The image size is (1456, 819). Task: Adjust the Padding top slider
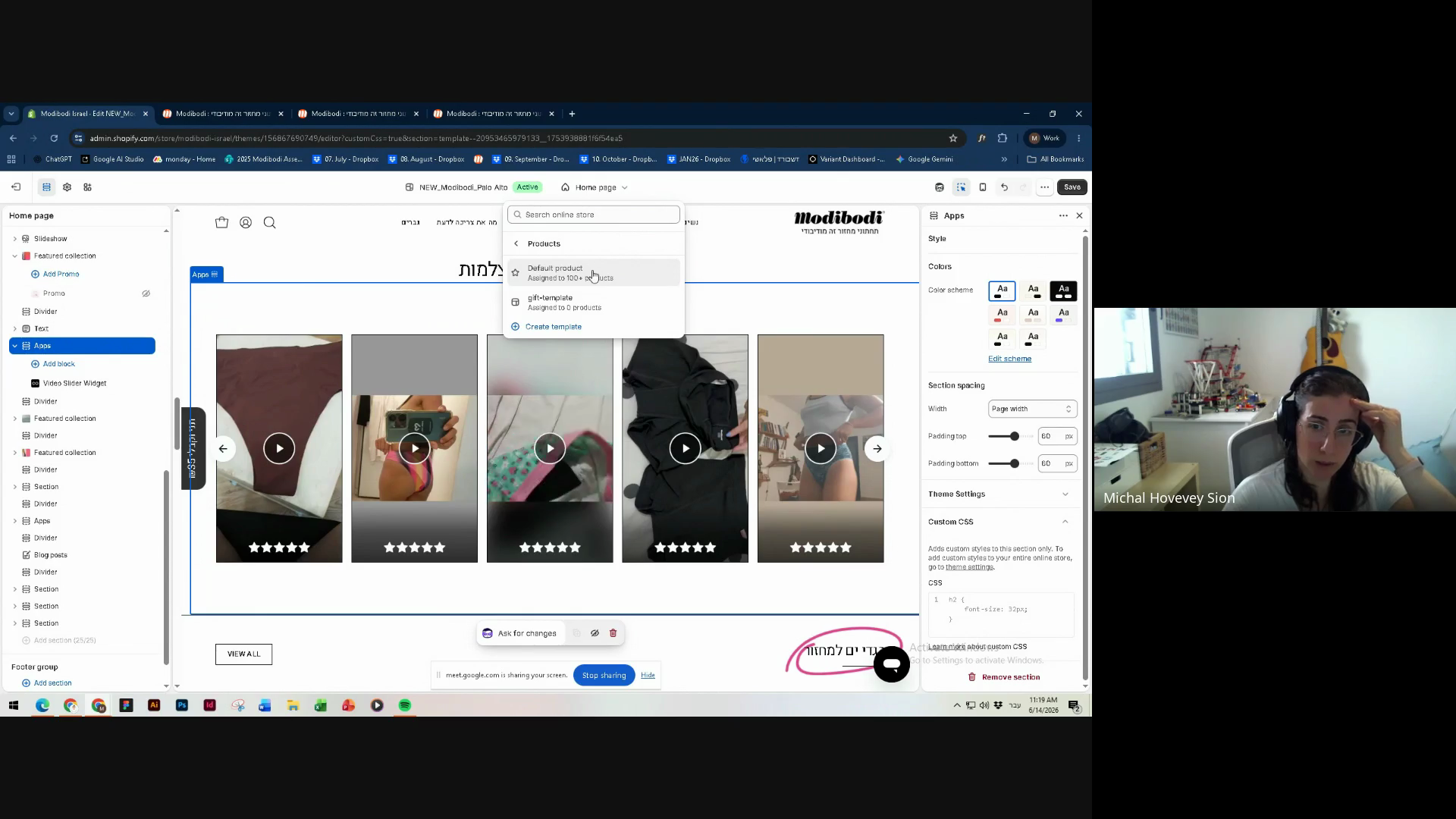[x=1015, y=436]
